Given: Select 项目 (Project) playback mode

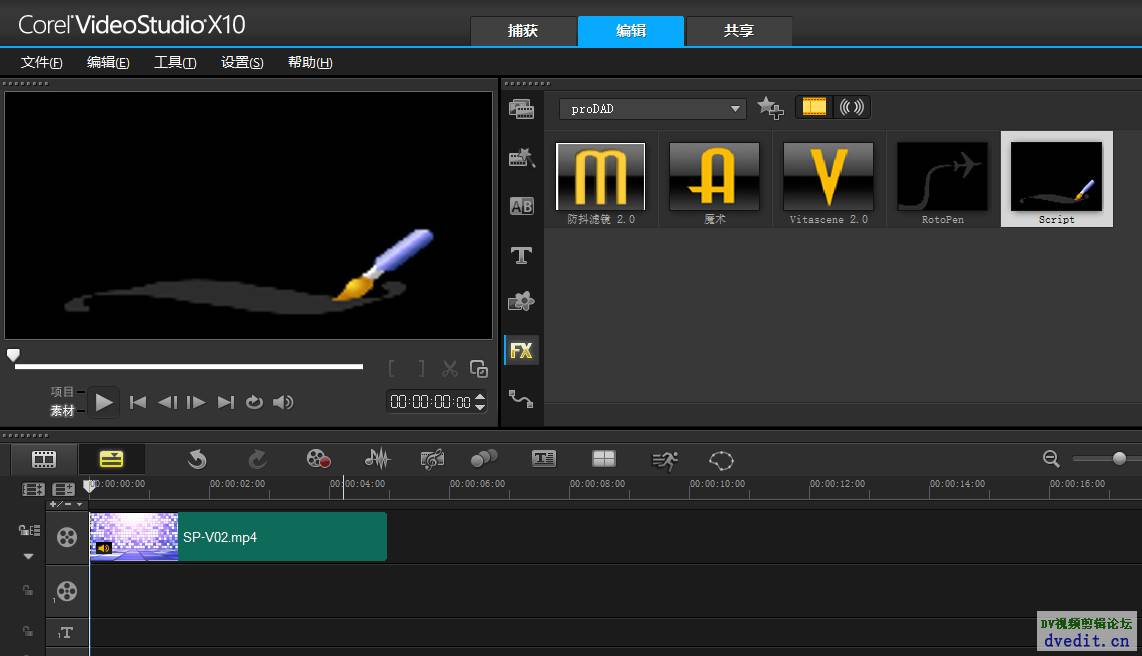Looking at the screenshot, I should coord(63,392).
